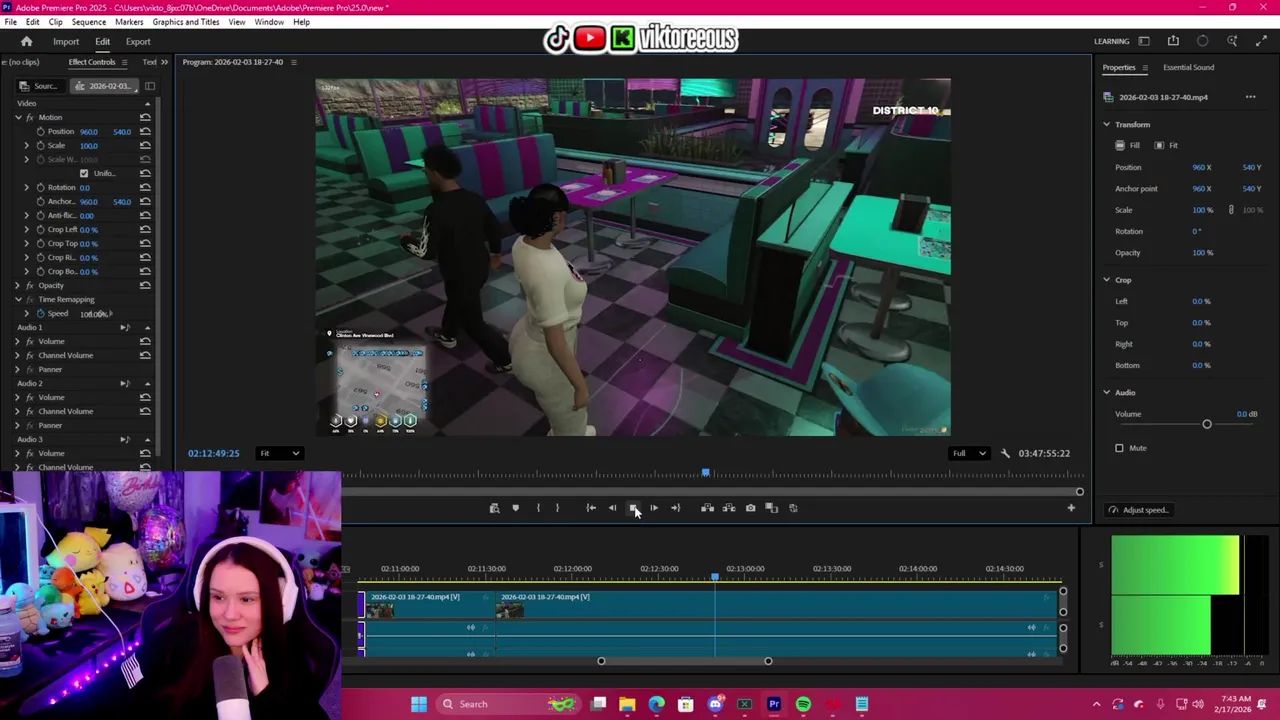Collapse the Crop section in Properties
Viewport: 1280px width, 720px height.
pyautogui.click(x=1107, y=280)
